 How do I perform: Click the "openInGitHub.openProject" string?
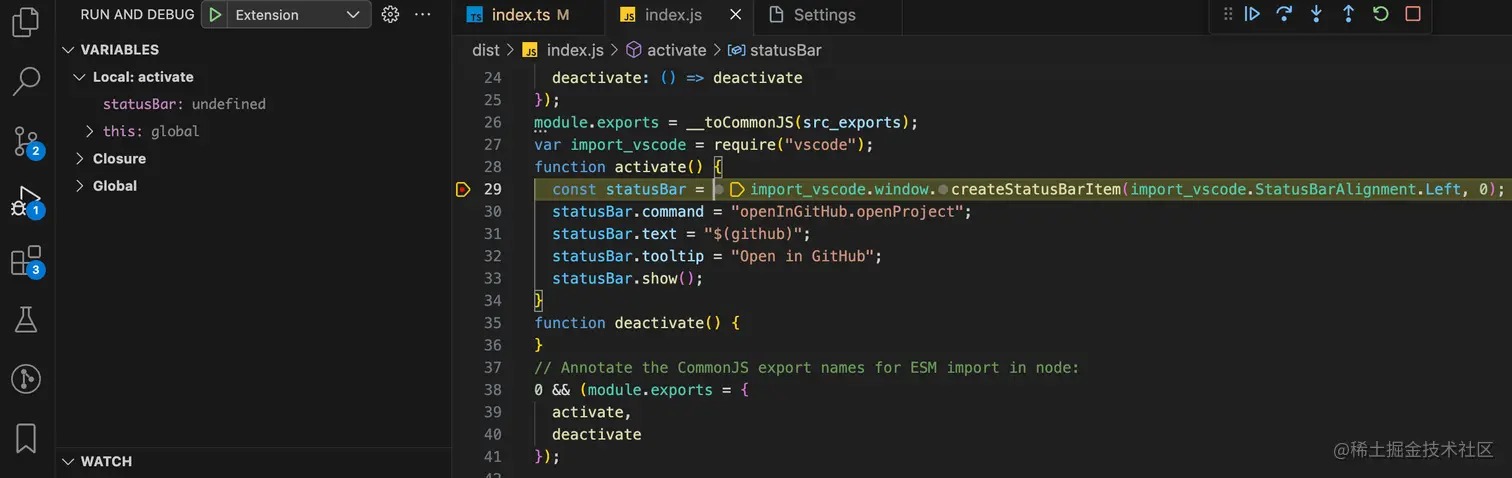(847, 212)
